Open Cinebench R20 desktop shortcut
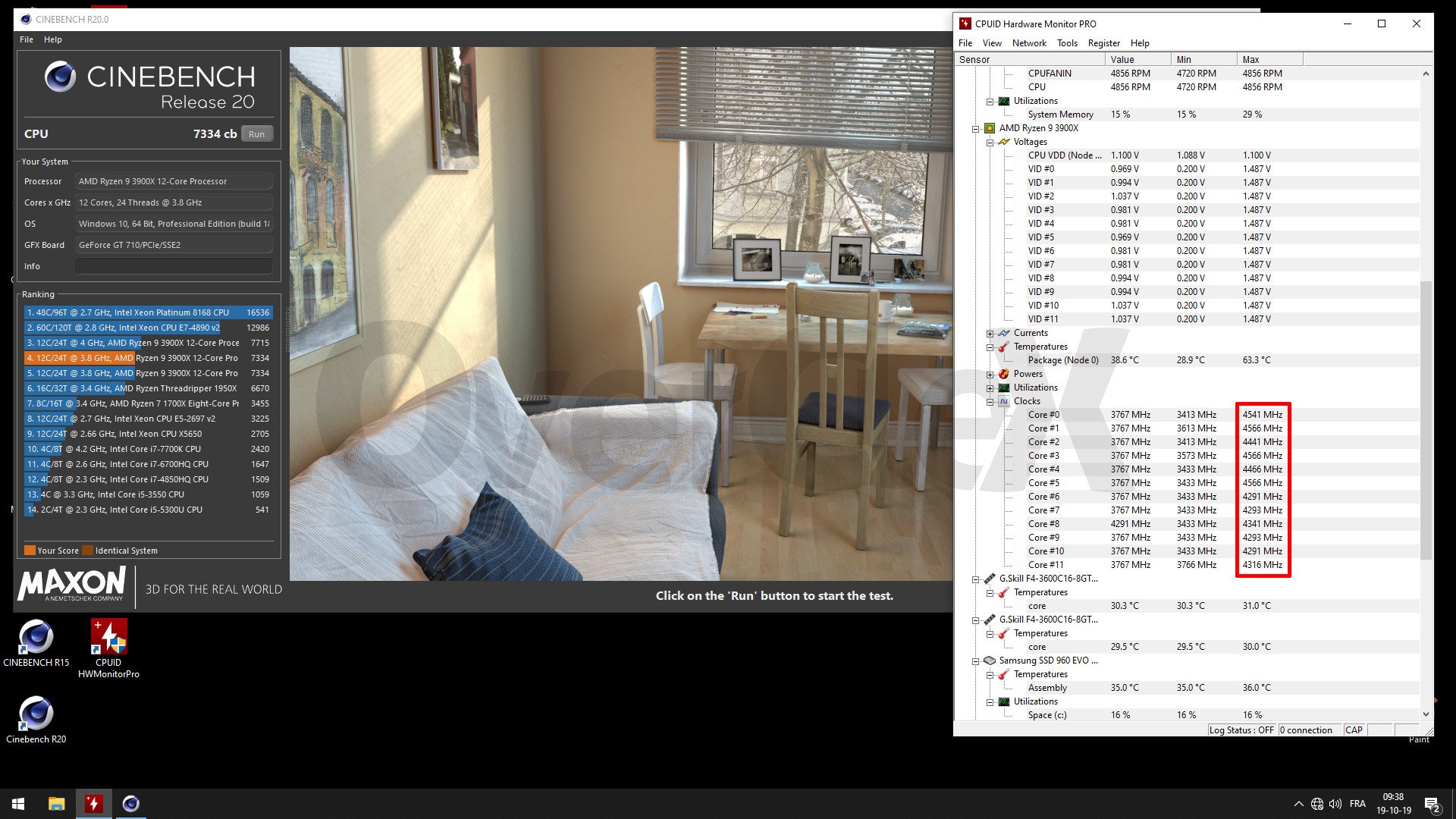The width and height of the screenshot is (1456, 819). 36,720
